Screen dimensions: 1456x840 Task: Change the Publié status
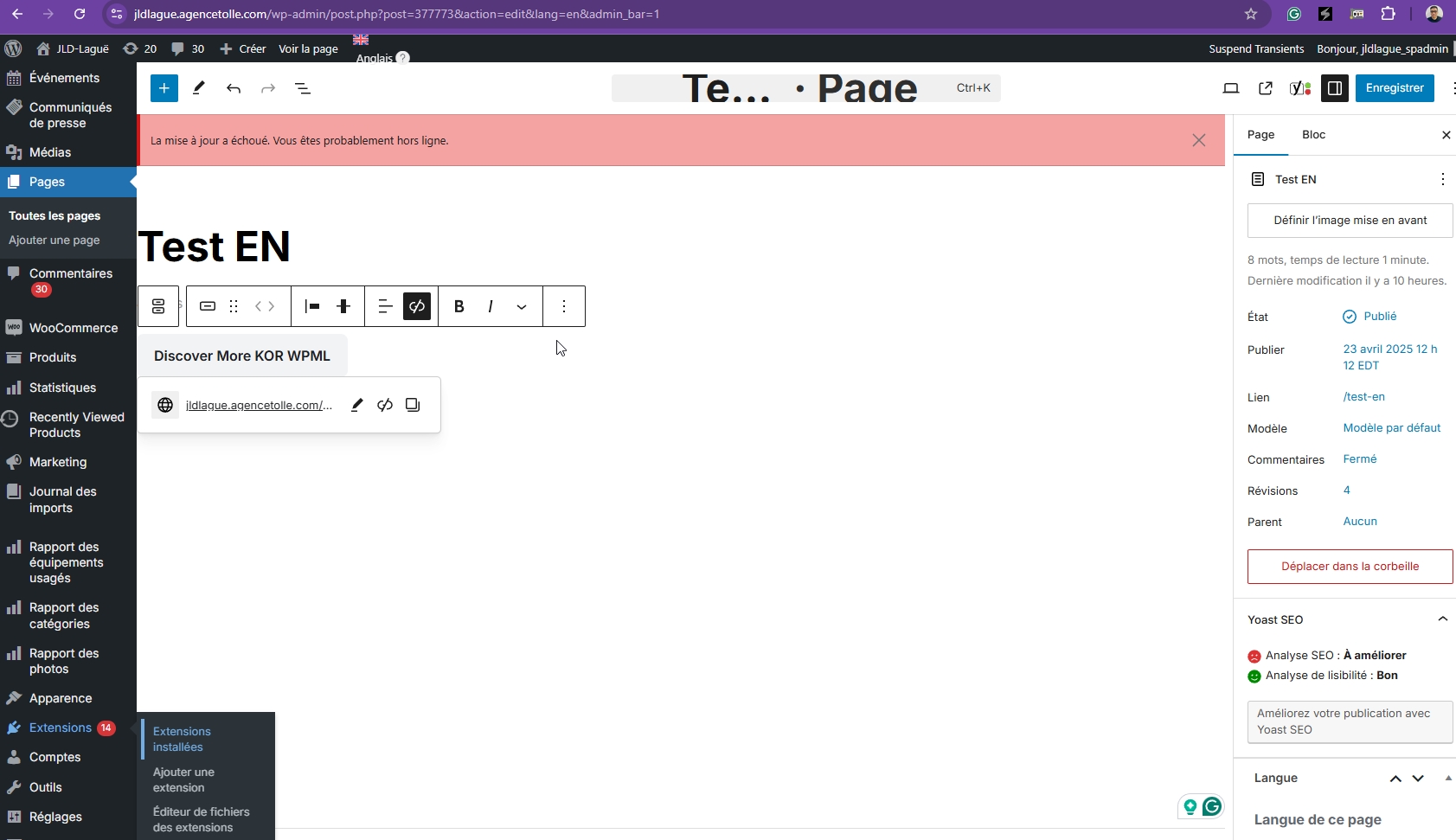tap(1369, 317)
